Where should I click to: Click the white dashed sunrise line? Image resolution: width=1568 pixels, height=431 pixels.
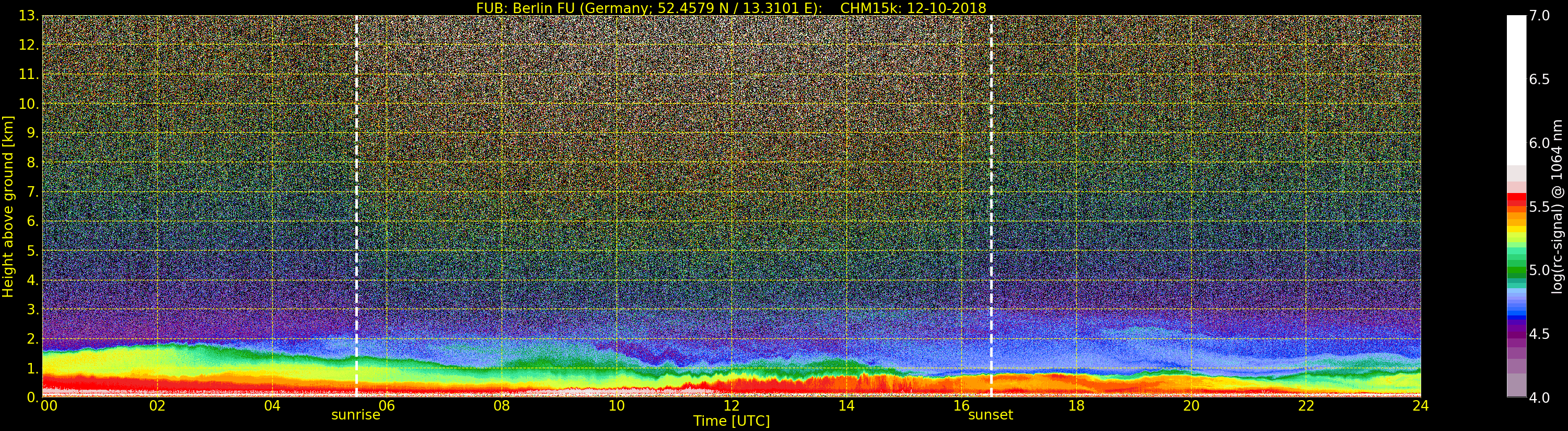[x=356, y=206]
